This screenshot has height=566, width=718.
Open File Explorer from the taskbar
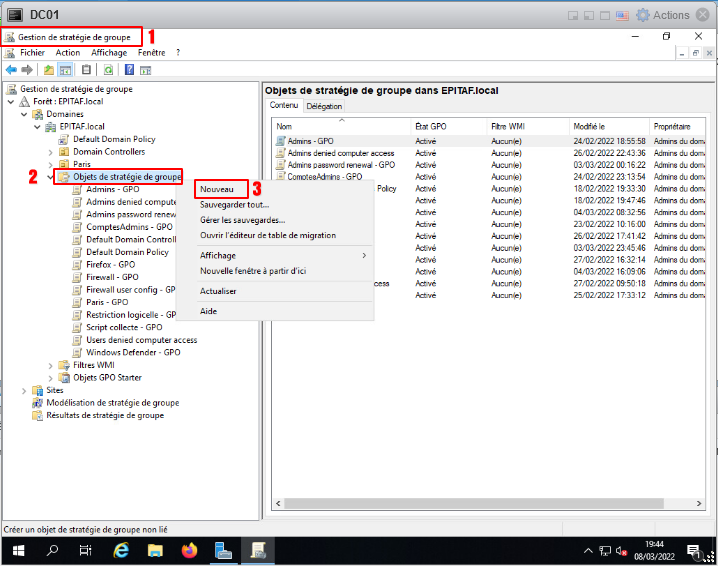click(156, 550)
